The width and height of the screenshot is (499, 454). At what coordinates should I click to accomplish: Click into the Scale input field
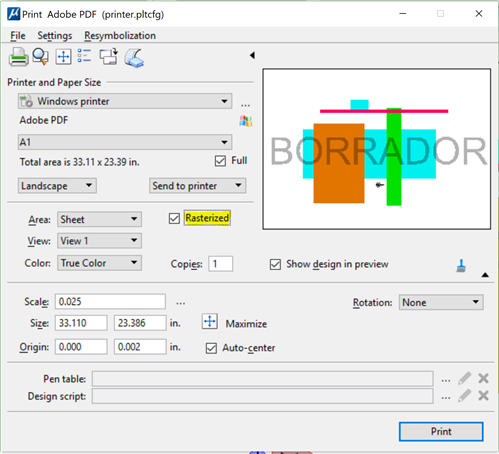pyautogui.click(x=110, y=302)
